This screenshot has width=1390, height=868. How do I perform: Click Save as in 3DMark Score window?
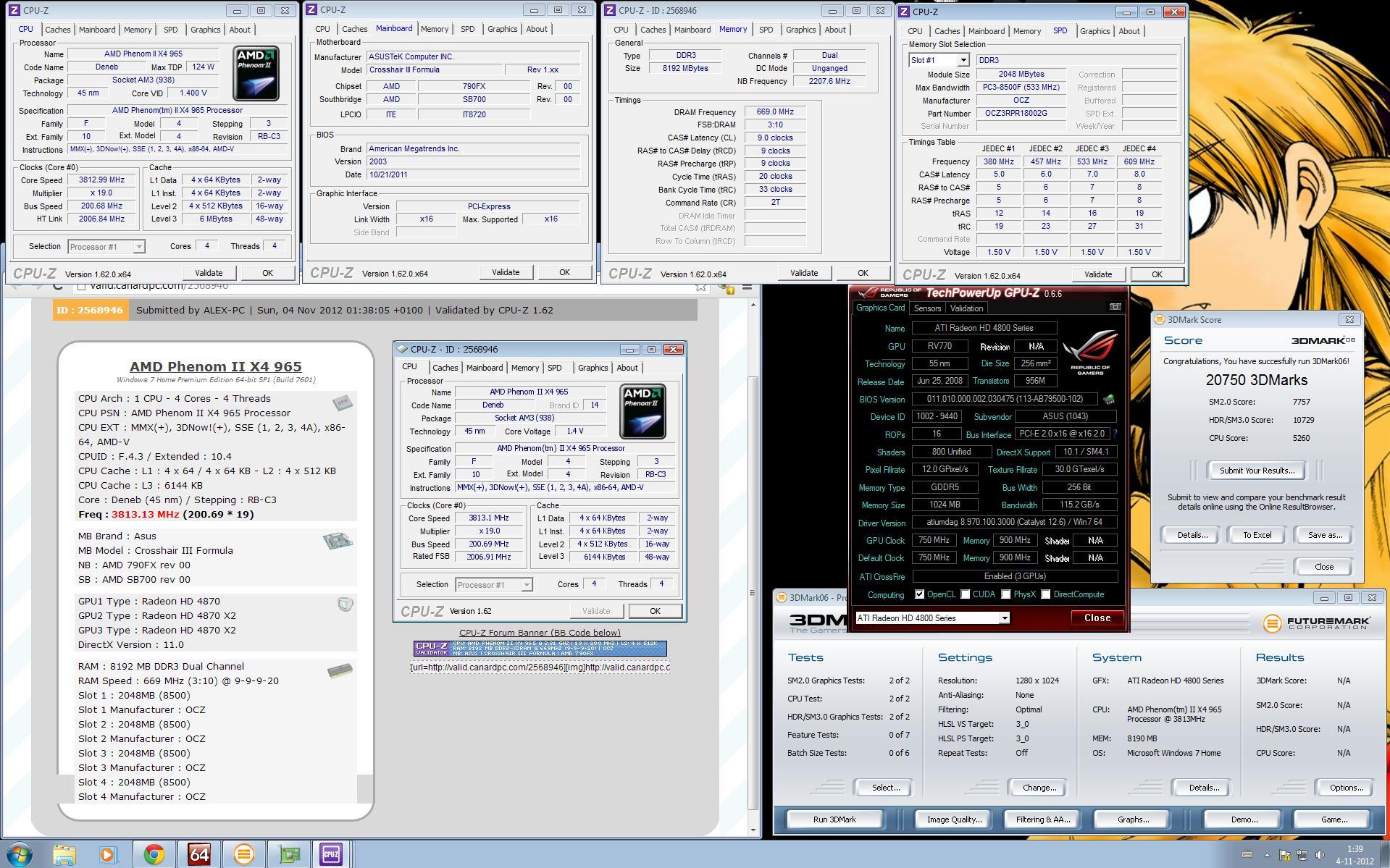tap(1325, 535)
